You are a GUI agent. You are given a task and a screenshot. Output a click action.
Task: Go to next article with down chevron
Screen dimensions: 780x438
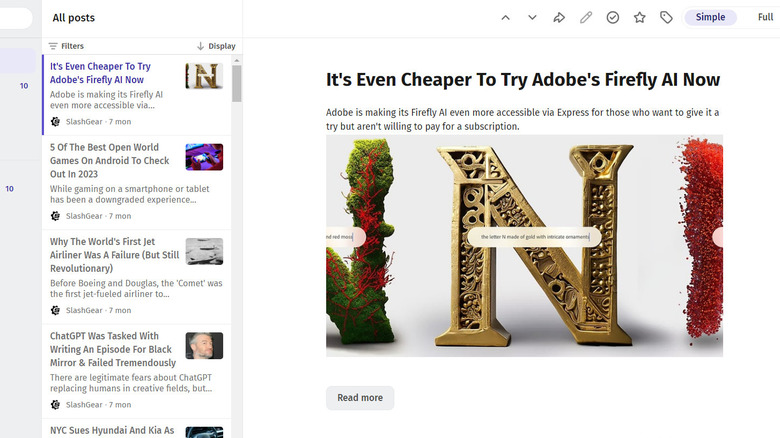[x=532, y=18]
